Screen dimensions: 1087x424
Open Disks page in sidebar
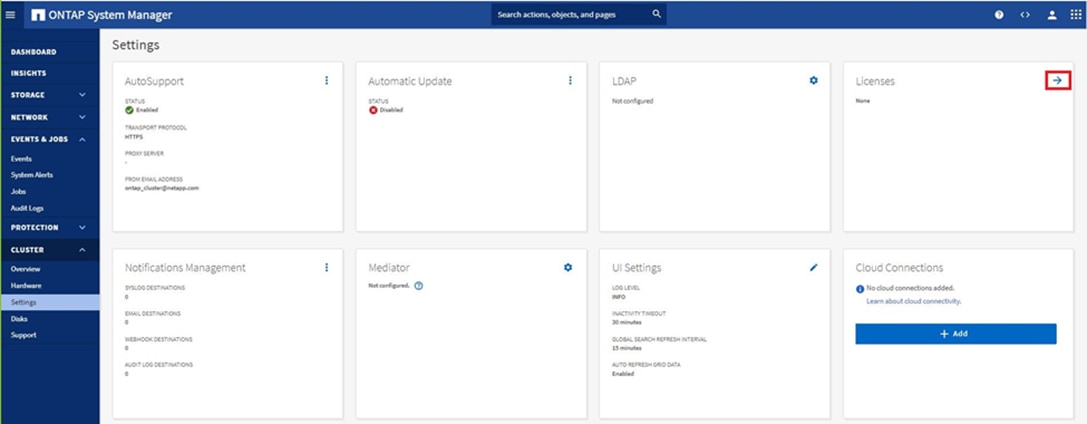tap(19, 319)
